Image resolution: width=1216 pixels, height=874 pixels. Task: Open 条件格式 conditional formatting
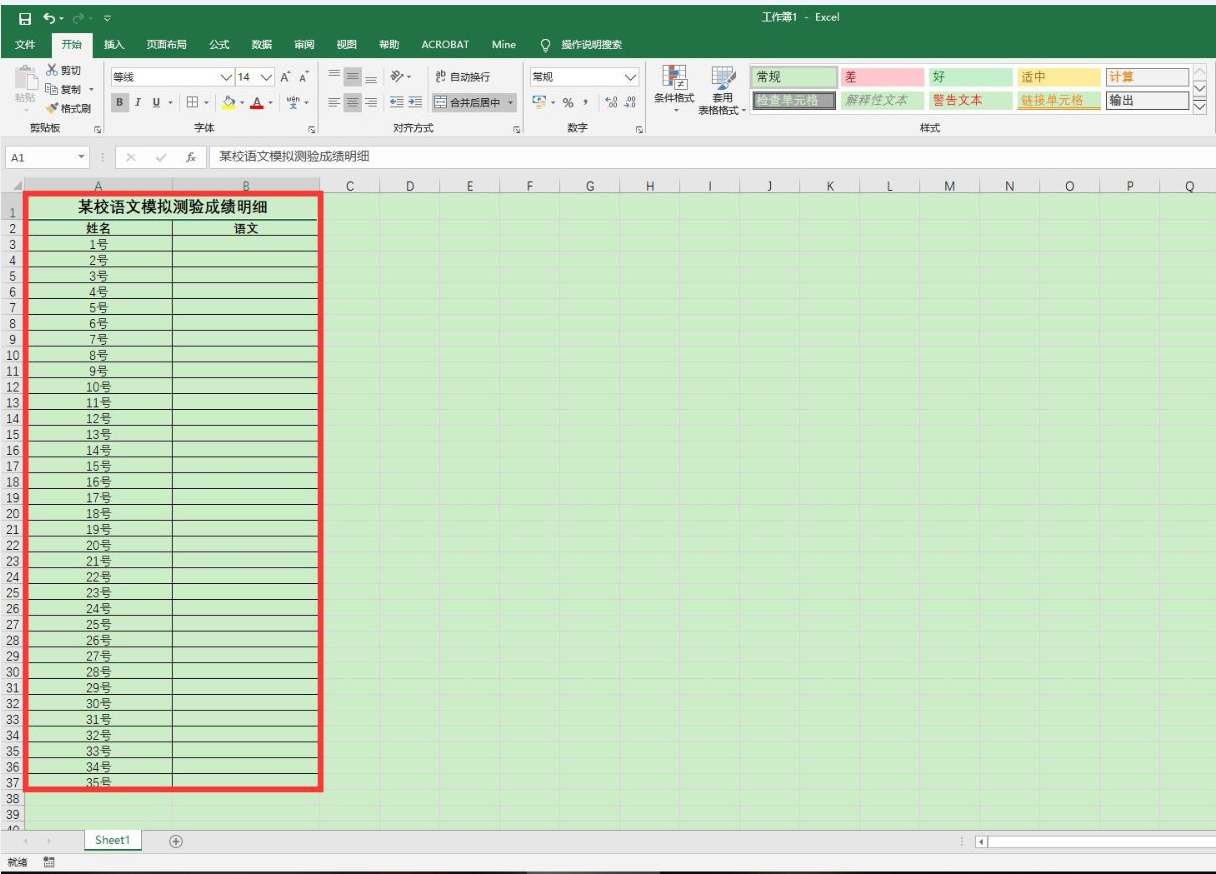point(675,90)
